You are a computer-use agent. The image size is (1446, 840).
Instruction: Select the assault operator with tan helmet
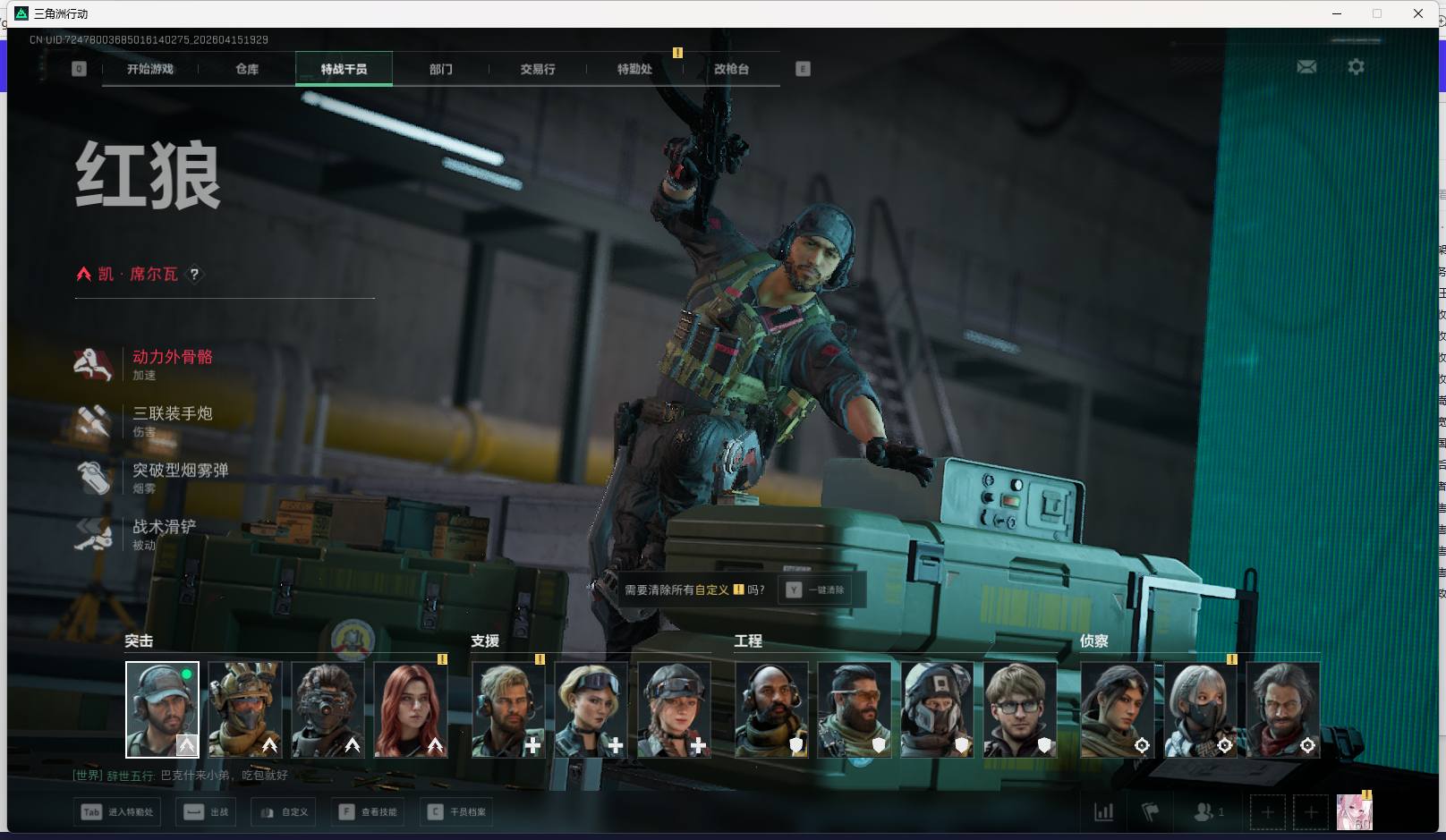coord(245,709)
